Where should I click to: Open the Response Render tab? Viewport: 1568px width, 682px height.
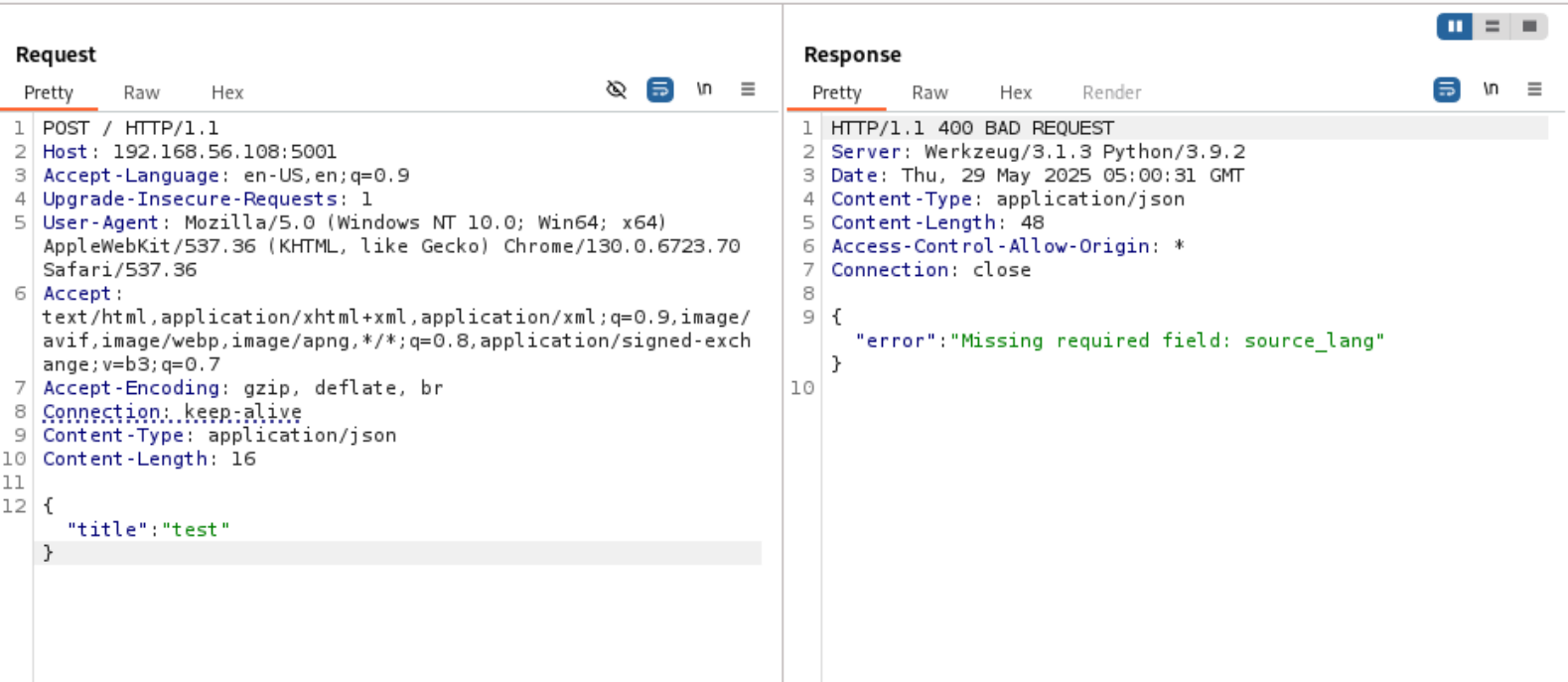1112,92
